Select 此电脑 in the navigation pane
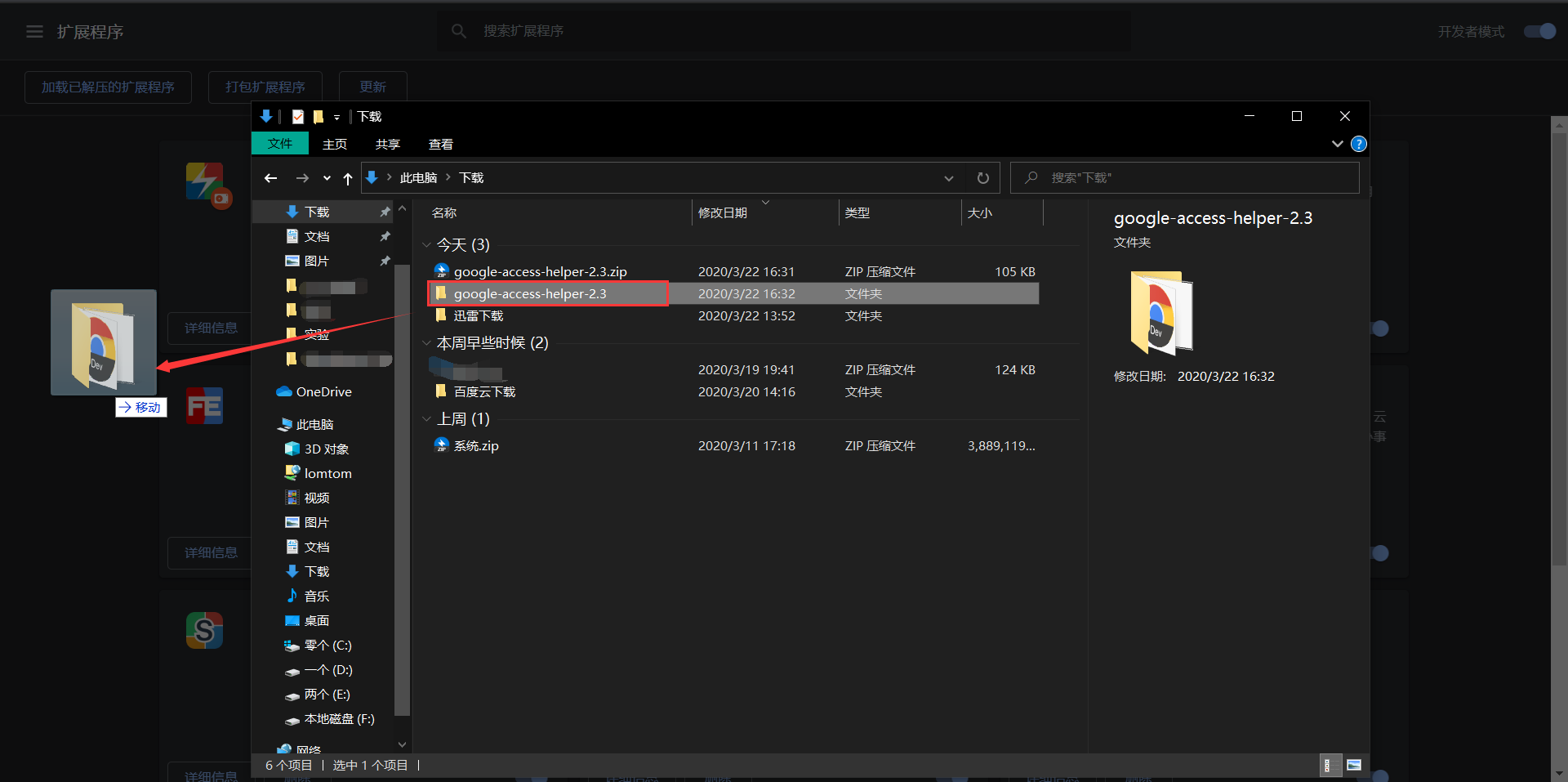 point(314,424)
